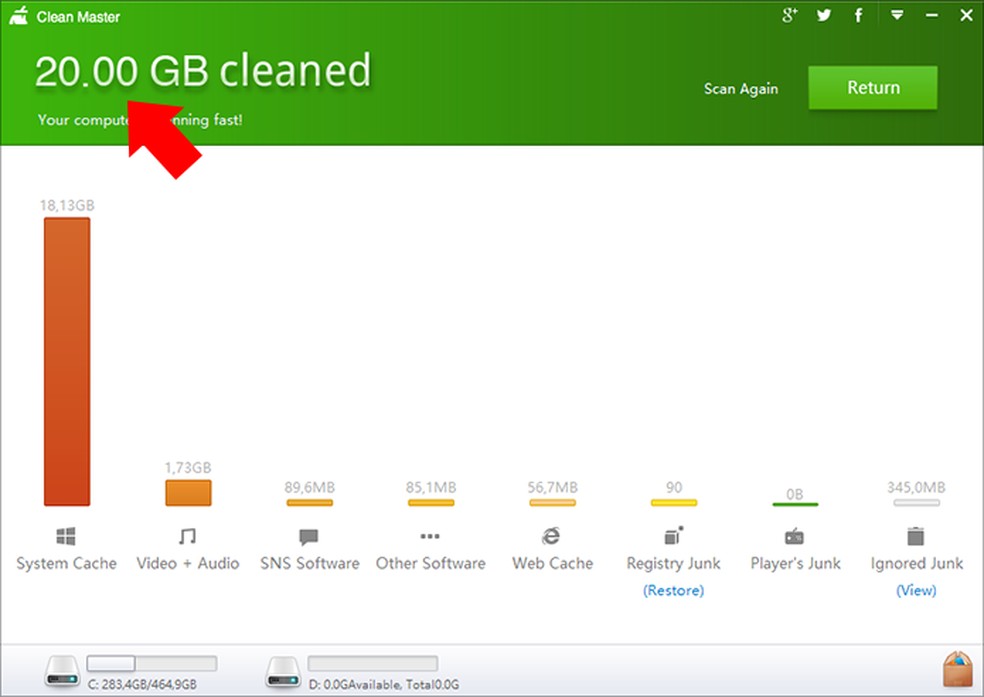Click the Video + Audio music note icon
Image resolution: width=984 pixels, height=697 pixels.
pos(187,536)
